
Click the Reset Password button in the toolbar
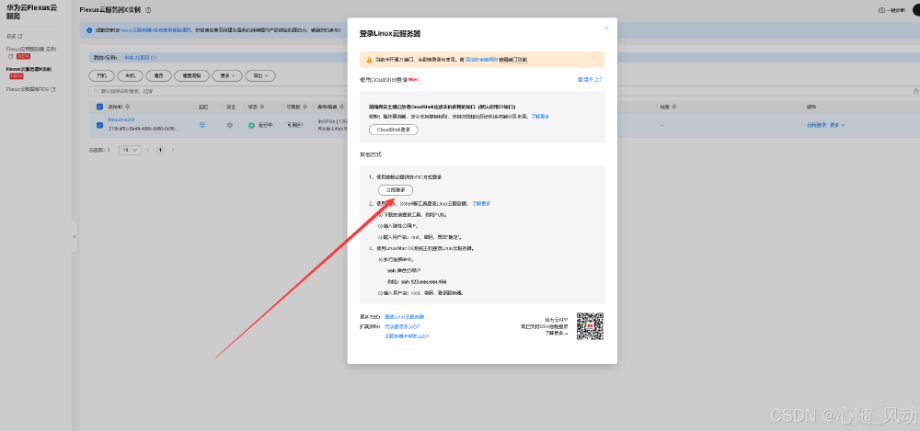(x=191, y=76)
